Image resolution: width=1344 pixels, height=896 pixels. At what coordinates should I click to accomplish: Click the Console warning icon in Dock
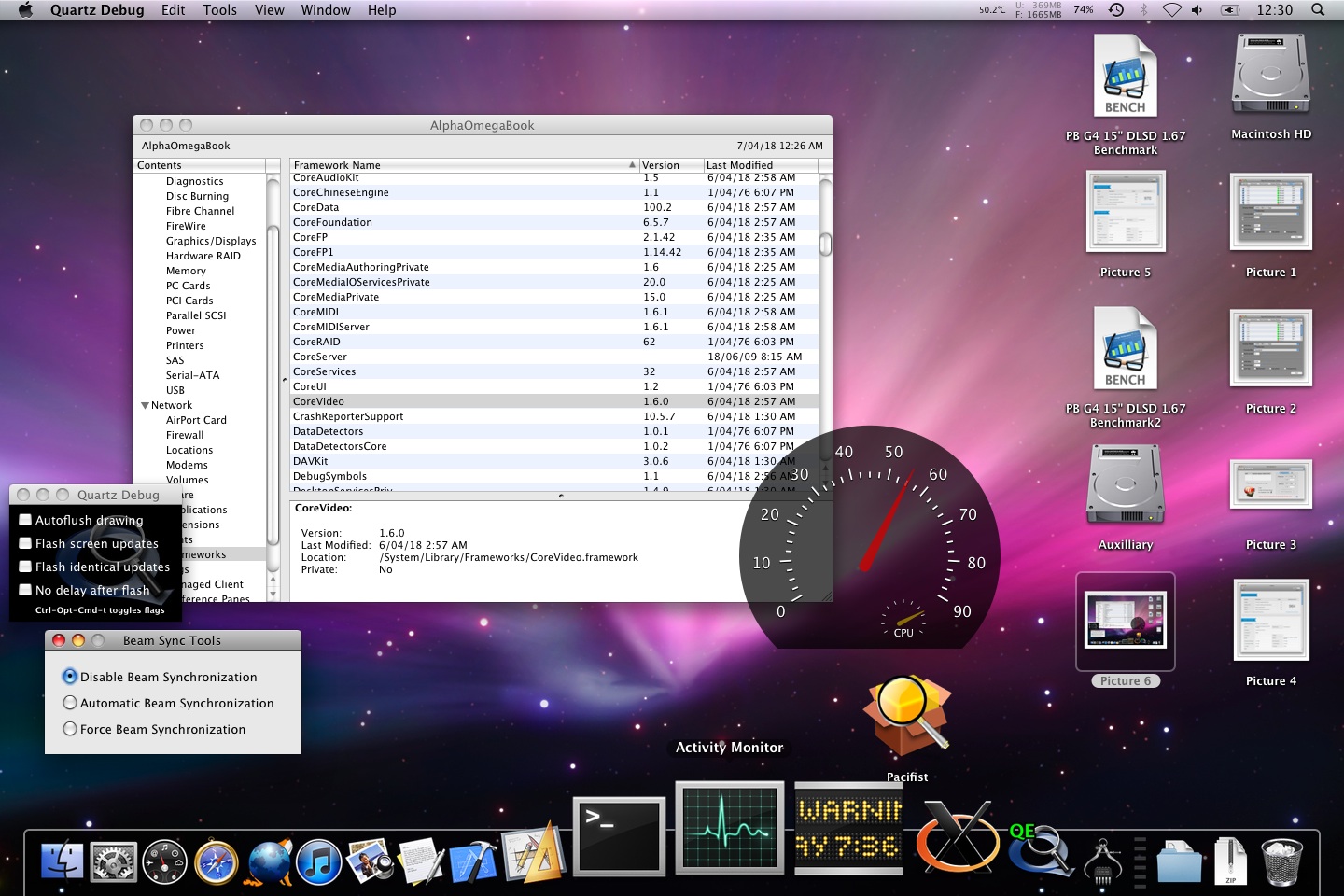[848, 829]
